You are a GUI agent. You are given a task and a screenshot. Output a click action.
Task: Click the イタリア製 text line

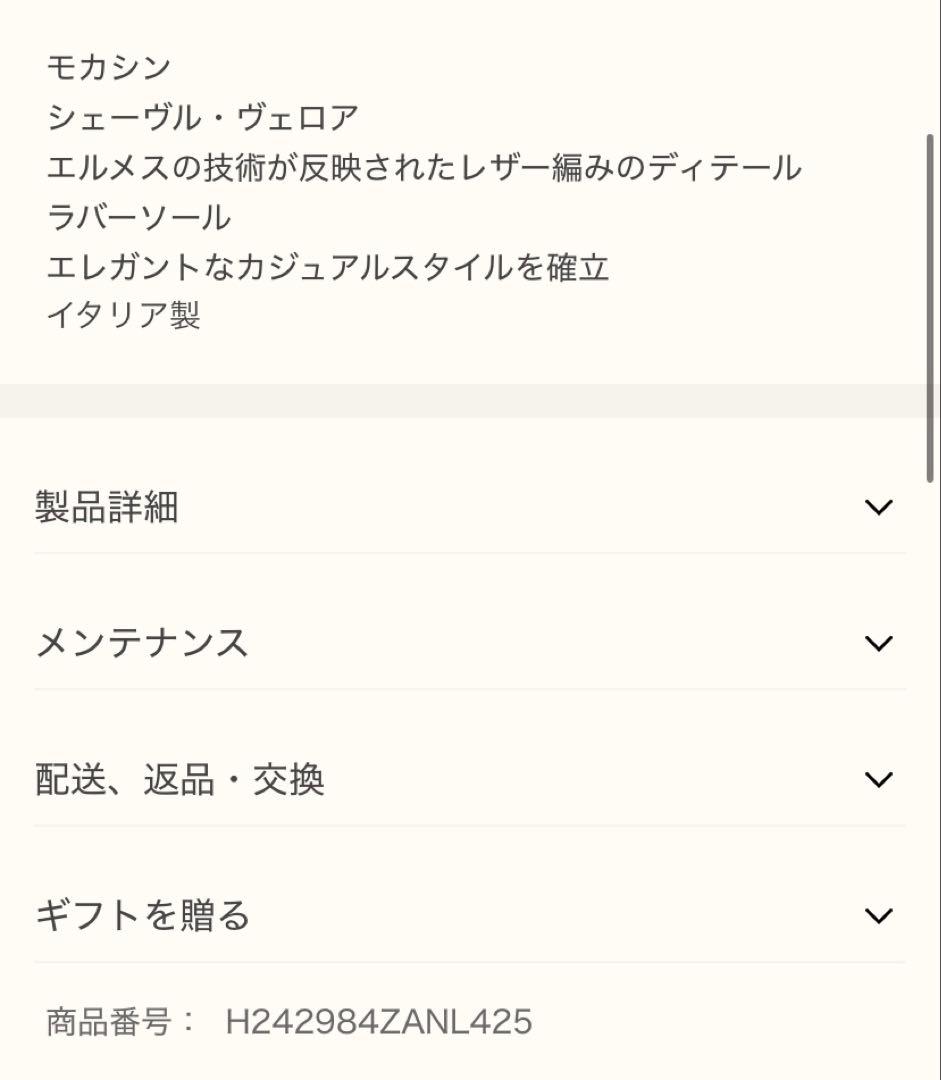[123, 316]
